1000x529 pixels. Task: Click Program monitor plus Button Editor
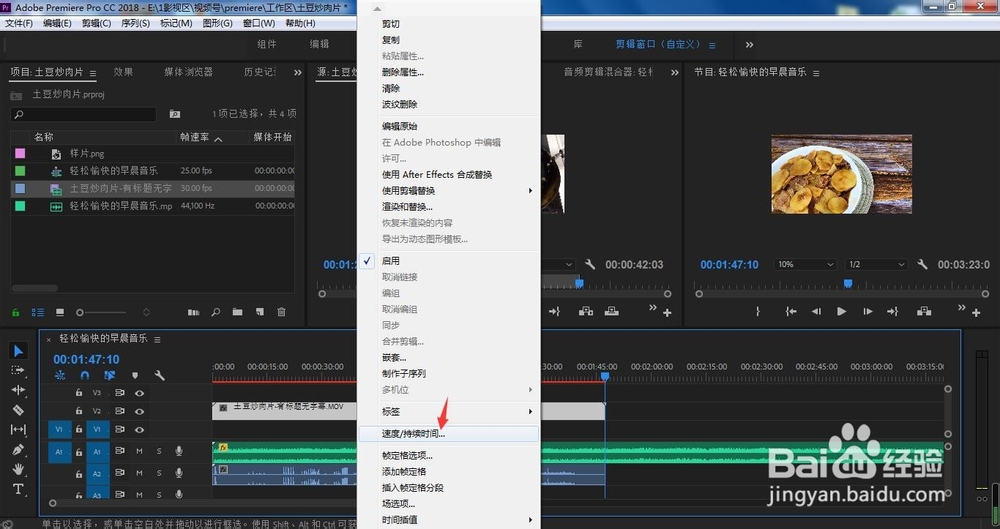click(x=976, y=313)
